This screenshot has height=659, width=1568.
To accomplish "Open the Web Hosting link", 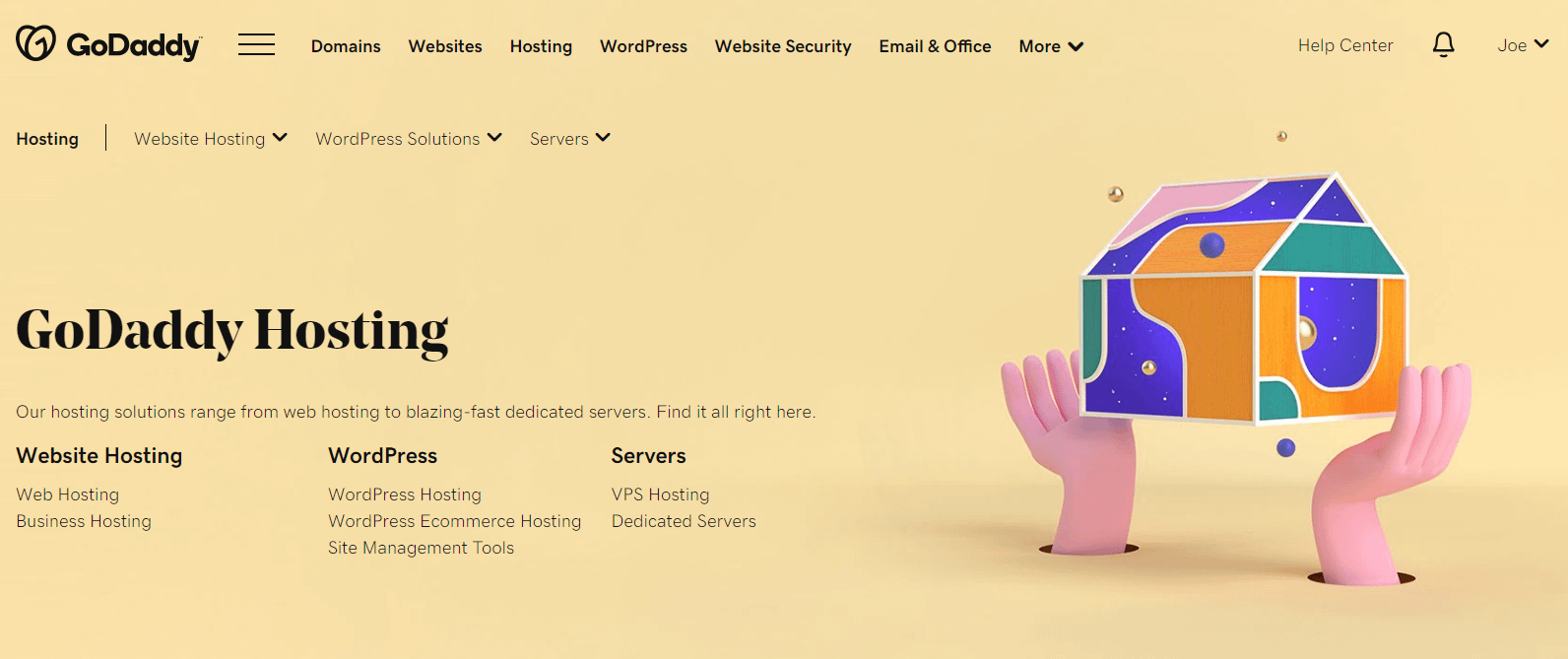I will pyautogui.click(x=68, y=494).
